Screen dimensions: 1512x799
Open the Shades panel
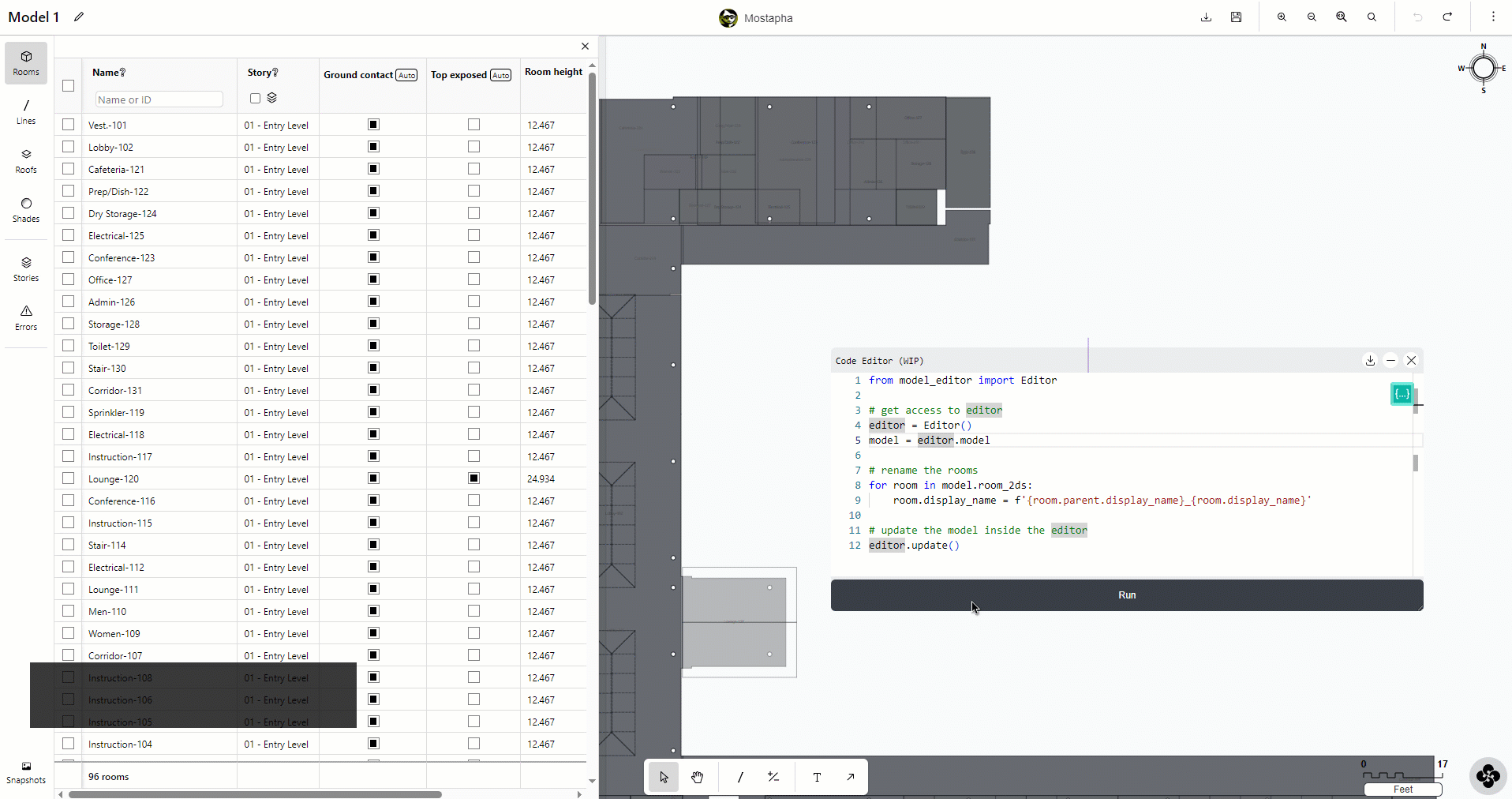click(26, 209)
